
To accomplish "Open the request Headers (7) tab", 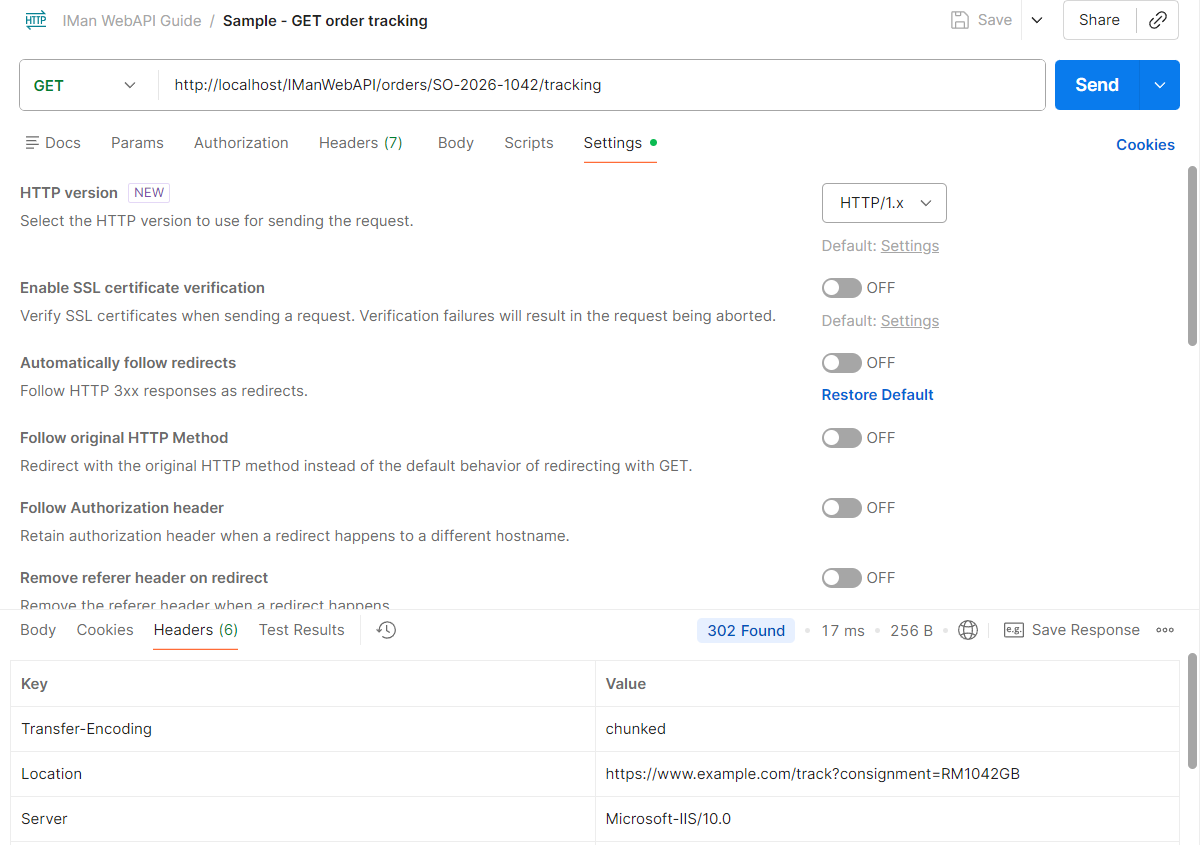I will tap(361, 143).
